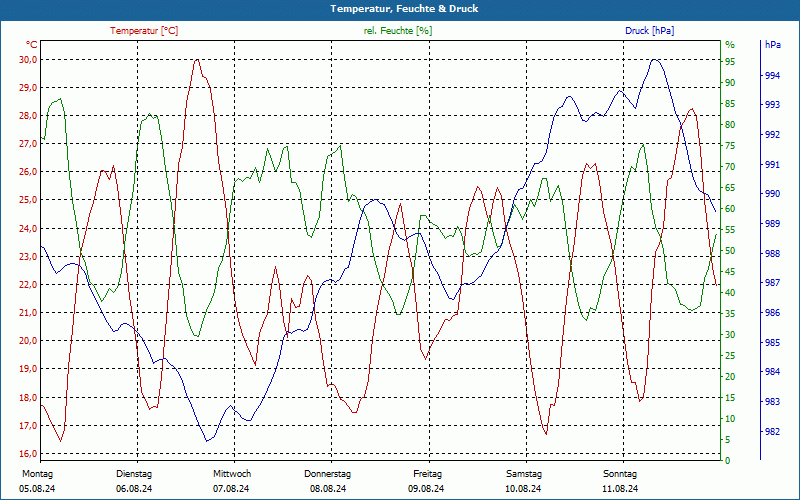Select the red 'Temperatur [°C]' legend label
The image size is (800, 500).
[x=144, y=31]
